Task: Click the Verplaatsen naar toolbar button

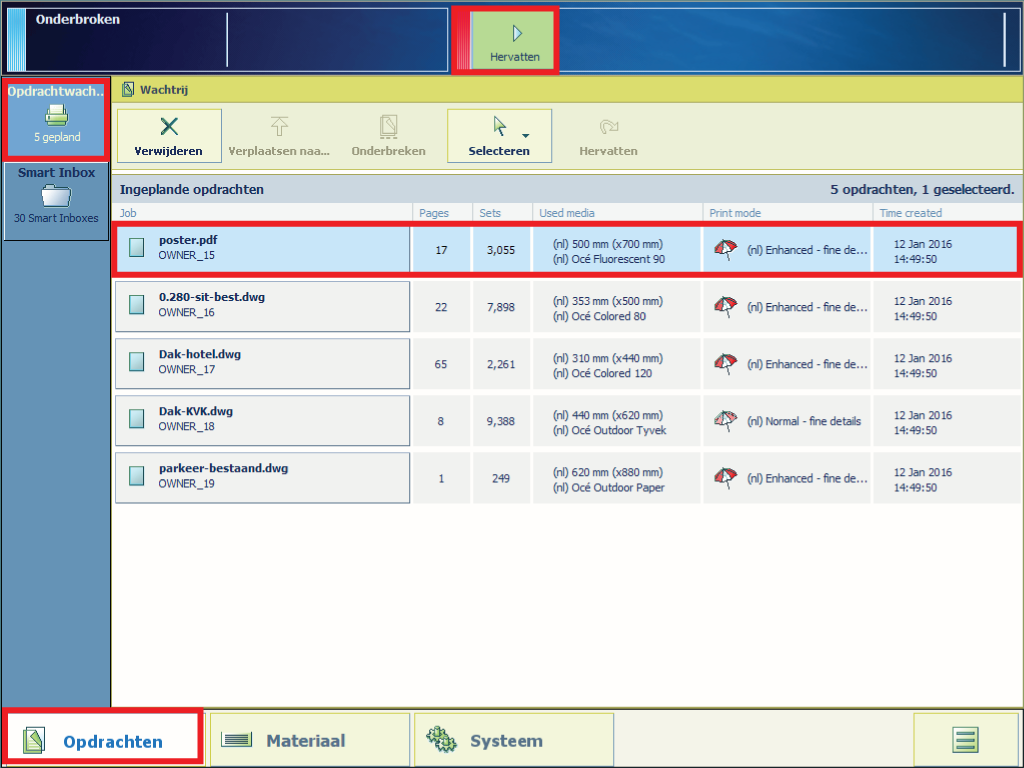Action: (279, 136)
